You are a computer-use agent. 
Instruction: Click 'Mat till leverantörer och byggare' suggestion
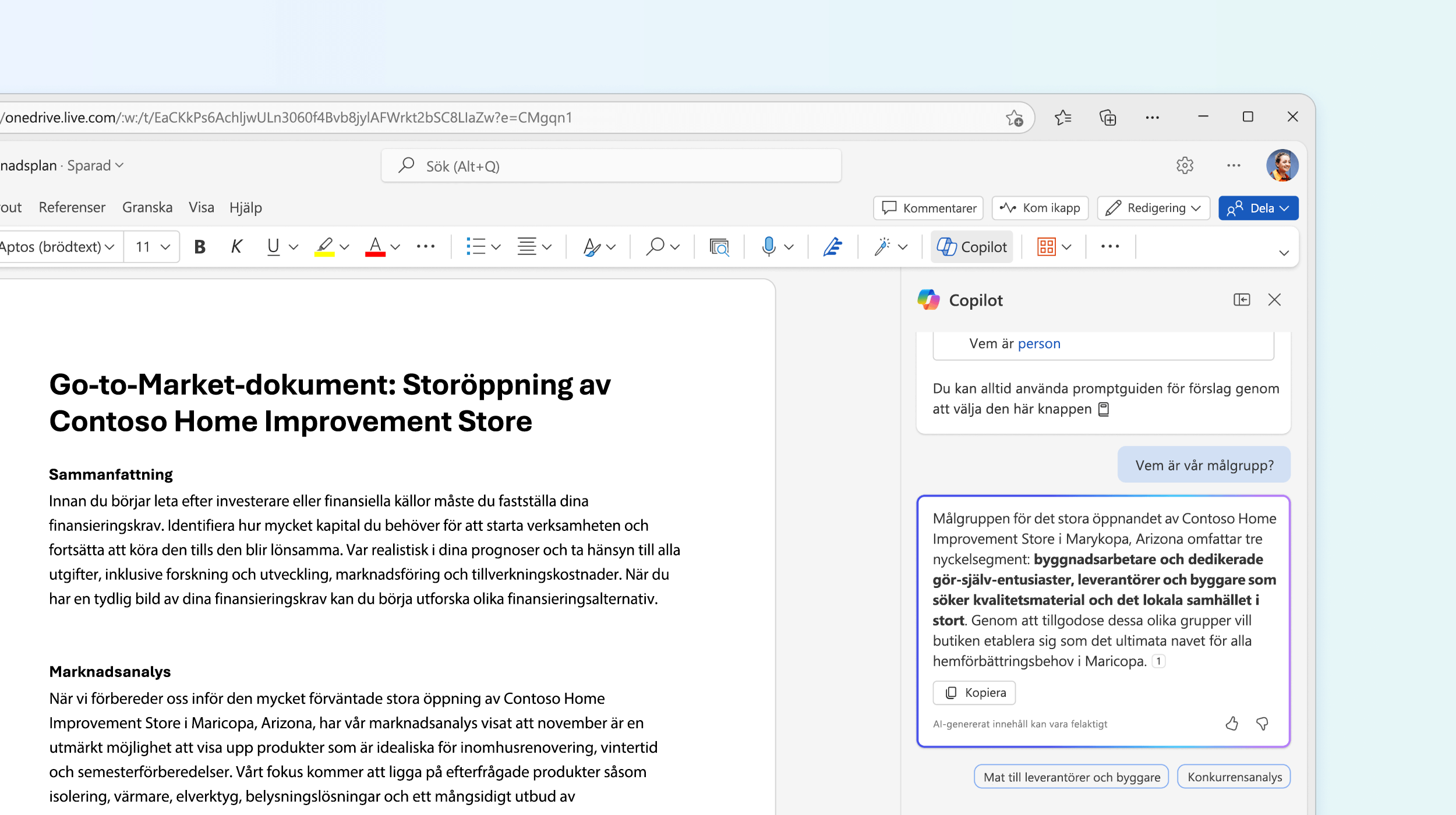1072,777
